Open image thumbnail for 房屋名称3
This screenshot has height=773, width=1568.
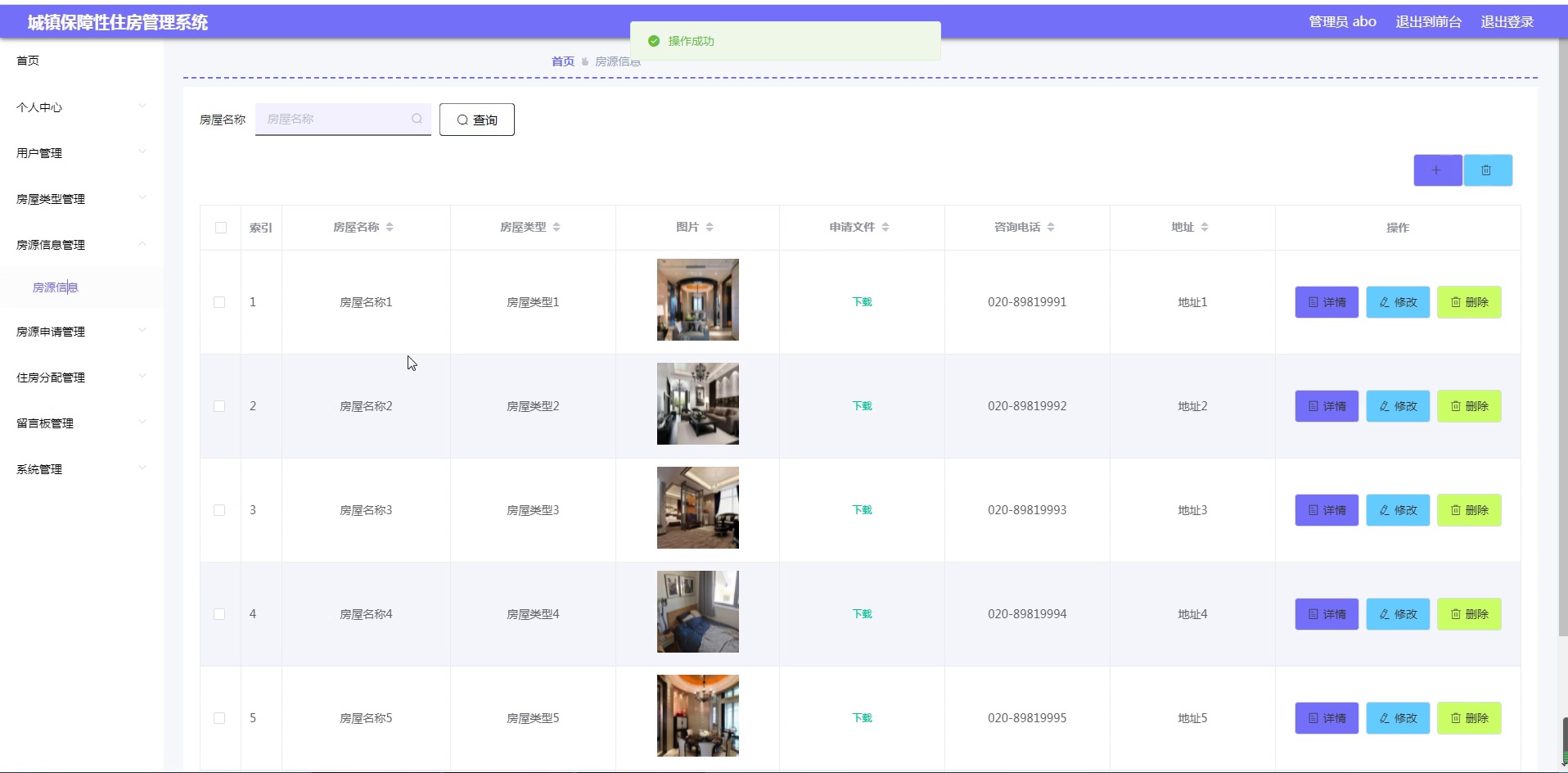pyautogui.click(x=698, y=508)
